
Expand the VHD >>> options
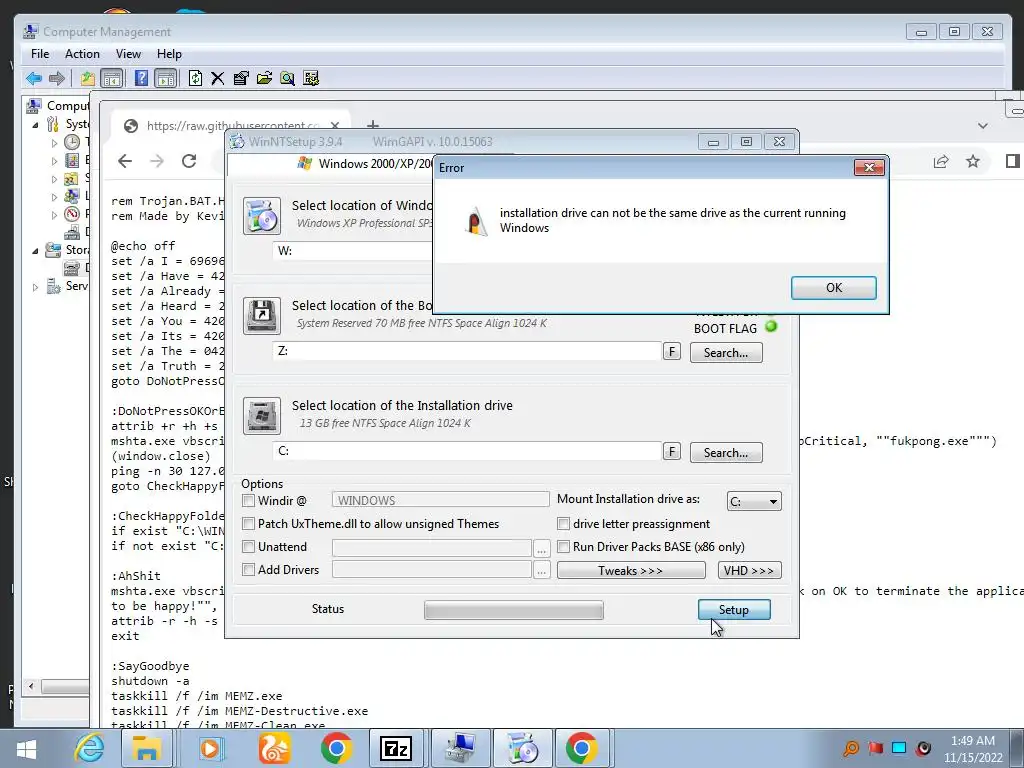click(x=749, y=570)
